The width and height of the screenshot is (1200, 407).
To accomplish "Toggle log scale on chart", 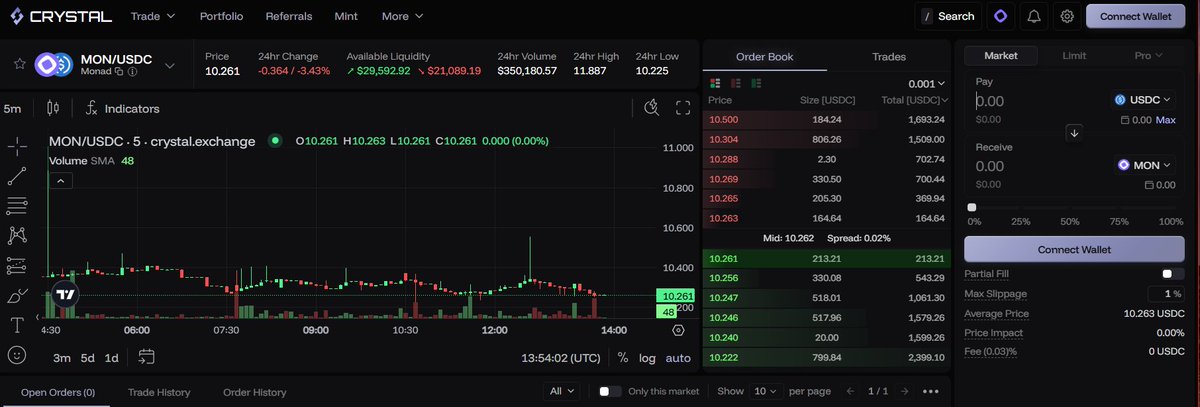I will click(648, 357).
